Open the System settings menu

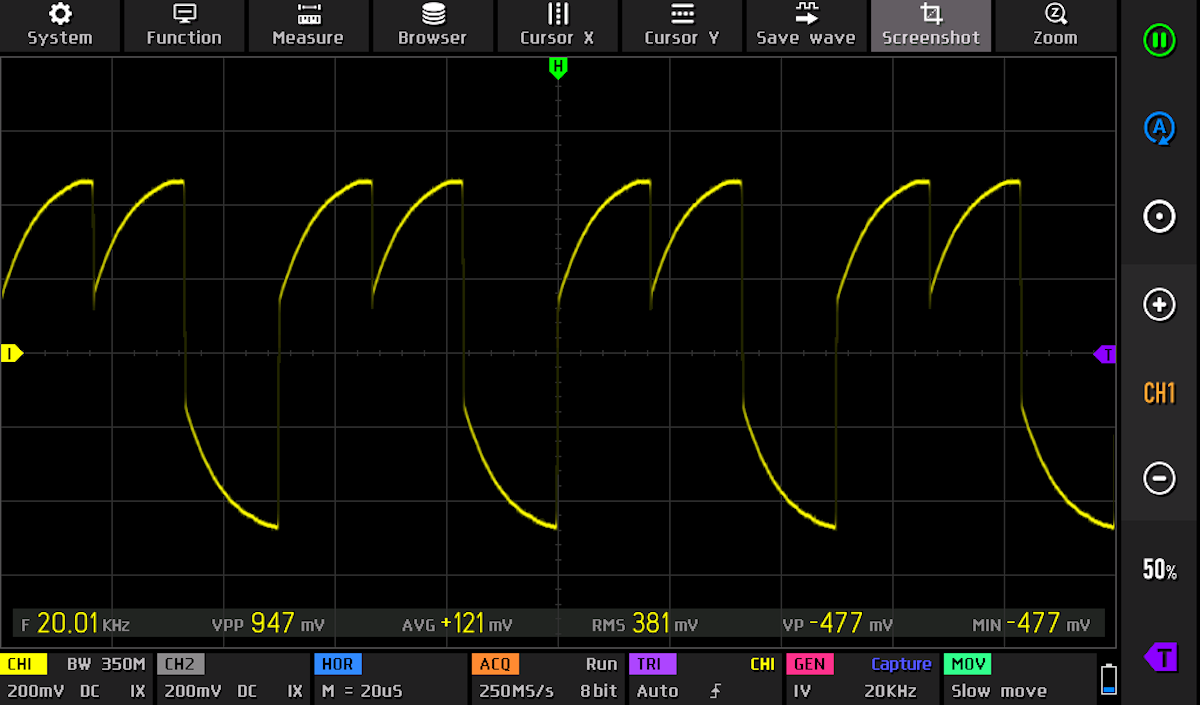click(60, 25)
